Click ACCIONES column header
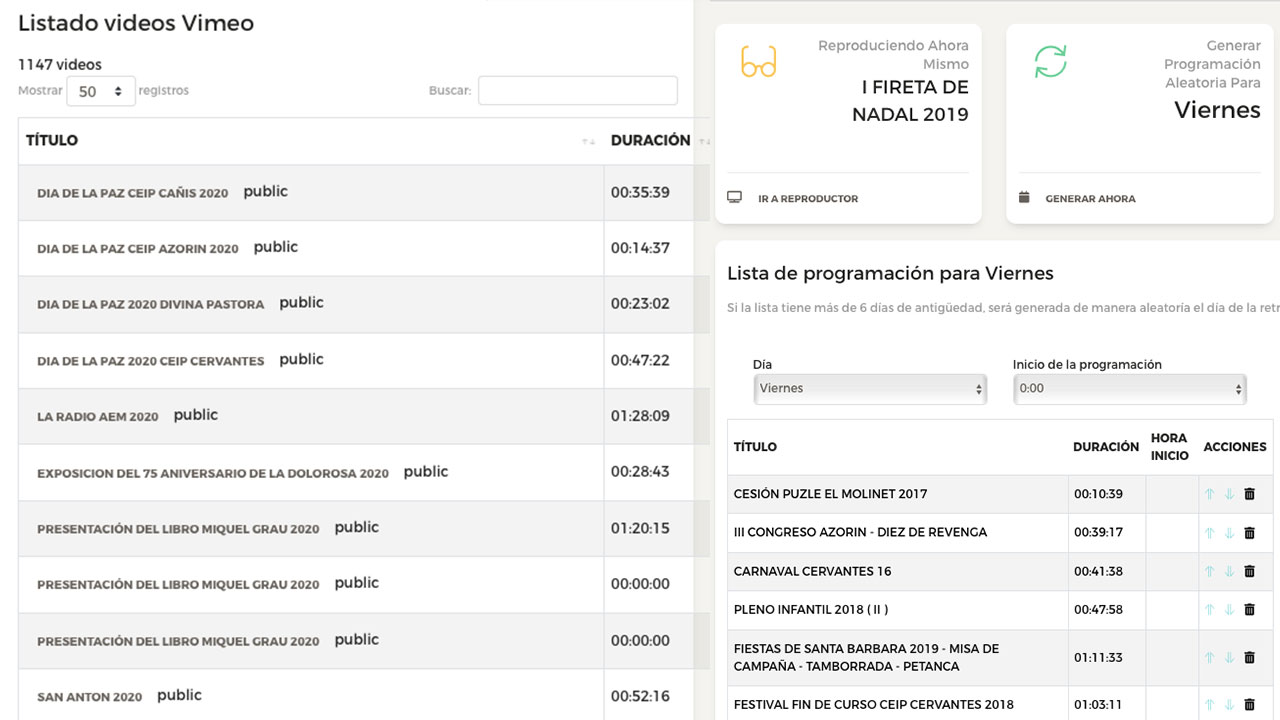This screenshot has width=1280, height=720. tap(1235, 447)
